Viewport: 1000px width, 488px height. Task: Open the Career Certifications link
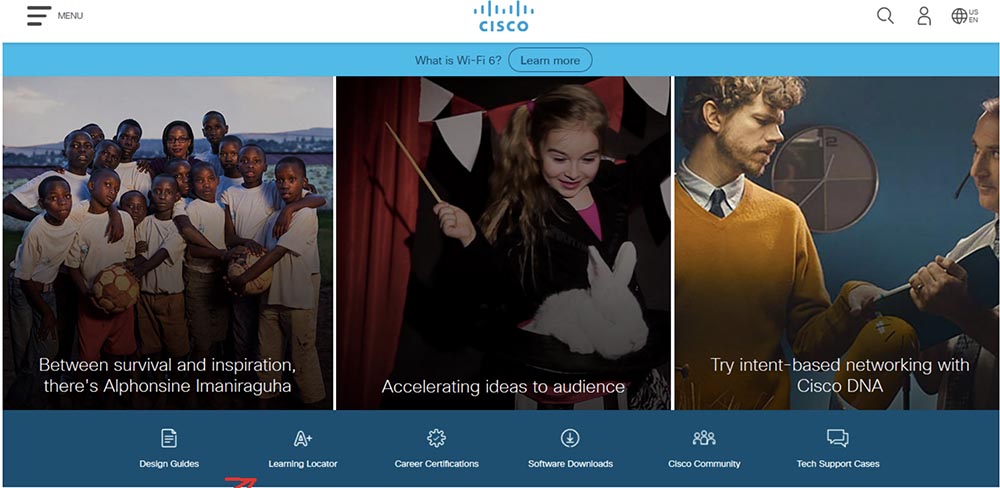point(436,464)
